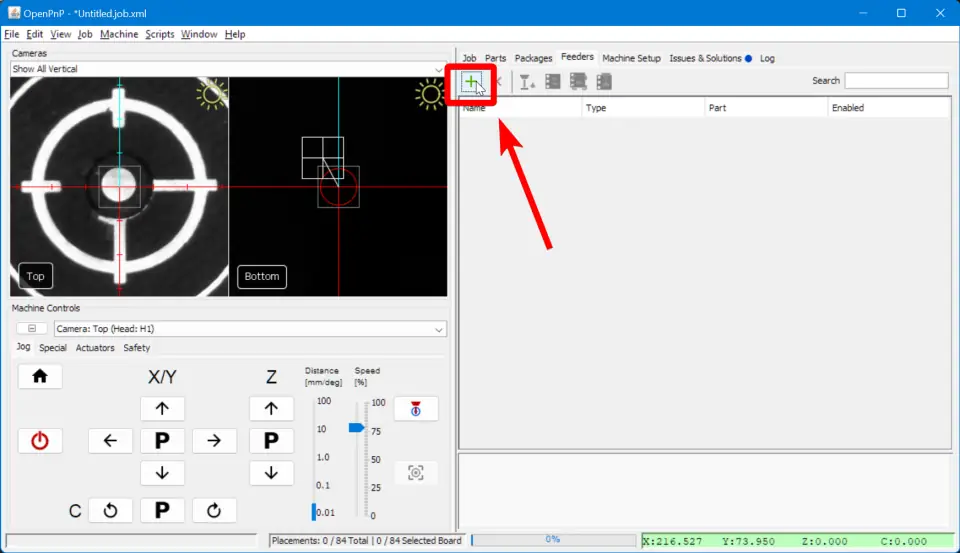This screenshot has width=960, height=553.
Task: Click the red nozzle position tool button
Action: click(x=416, y=409)
